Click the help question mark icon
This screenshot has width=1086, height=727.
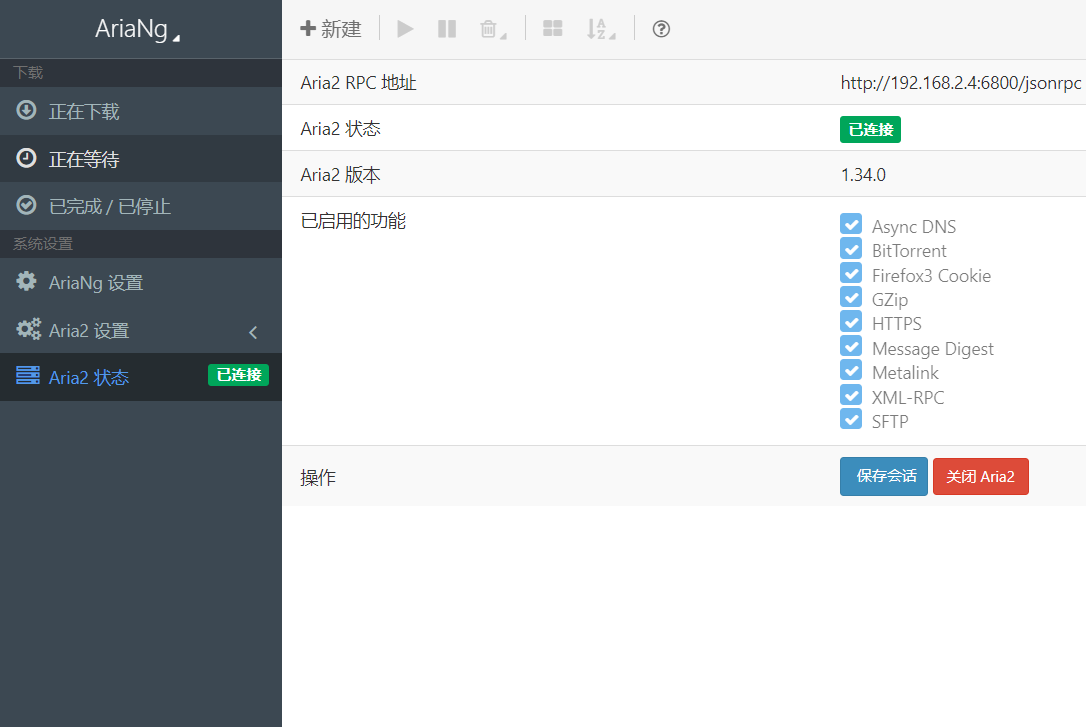(661, 29)
